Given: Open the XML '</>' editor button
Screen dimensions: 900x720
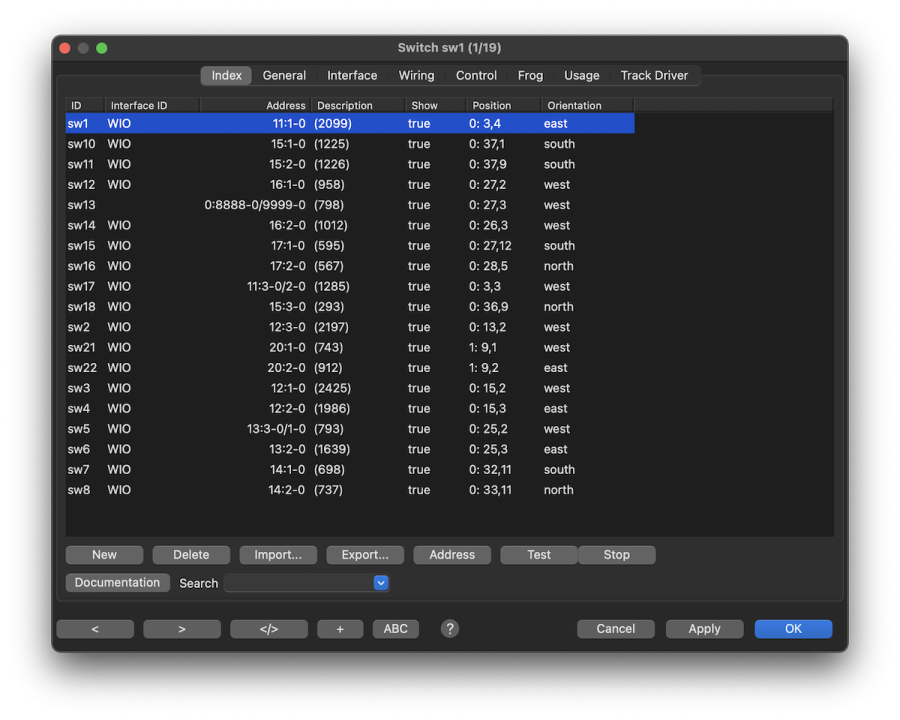Looking at the screenshot, I should coord(269,629).
